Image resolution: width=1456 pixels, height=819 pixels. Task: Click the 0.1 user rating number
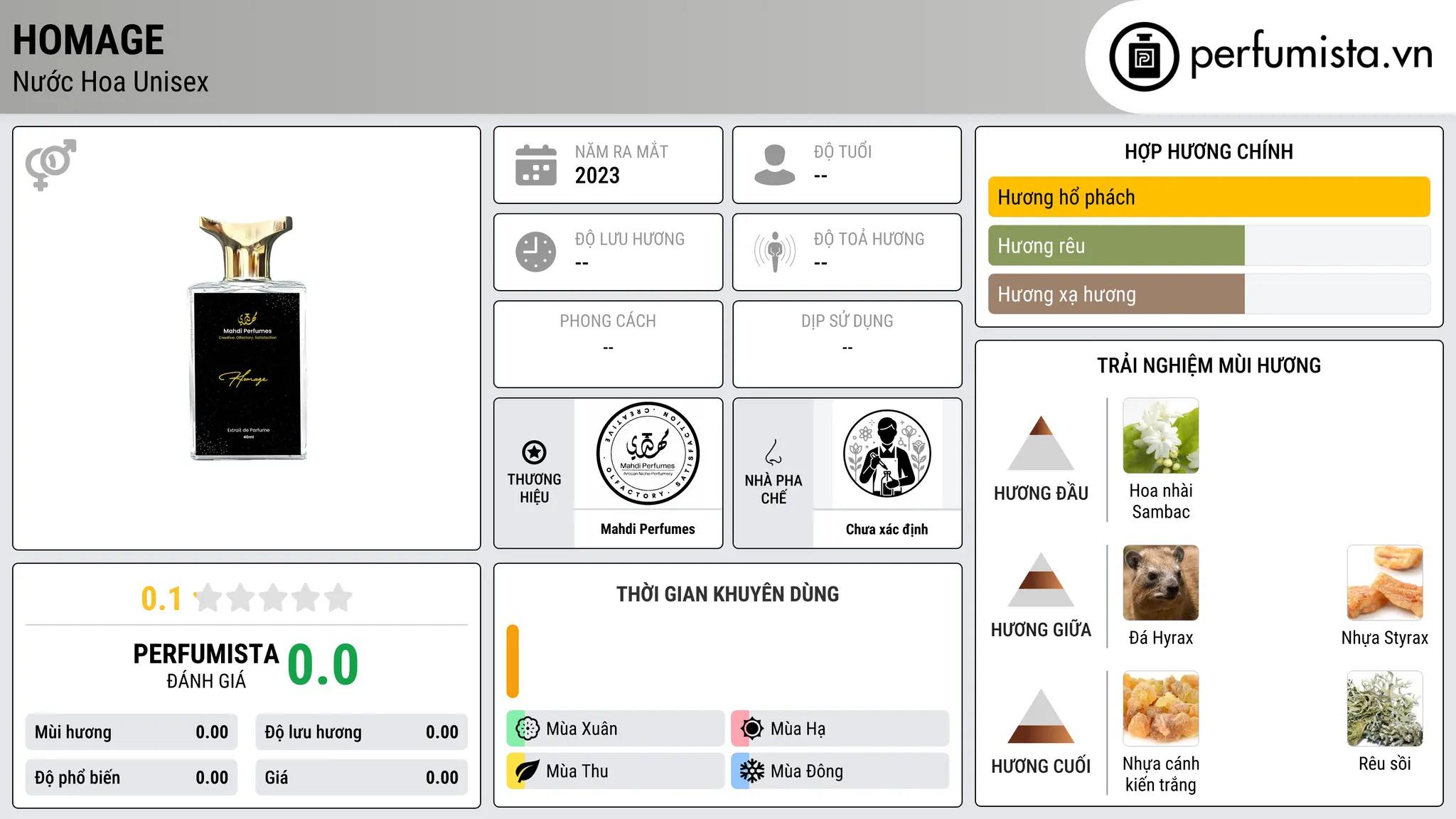pos(161,599)
